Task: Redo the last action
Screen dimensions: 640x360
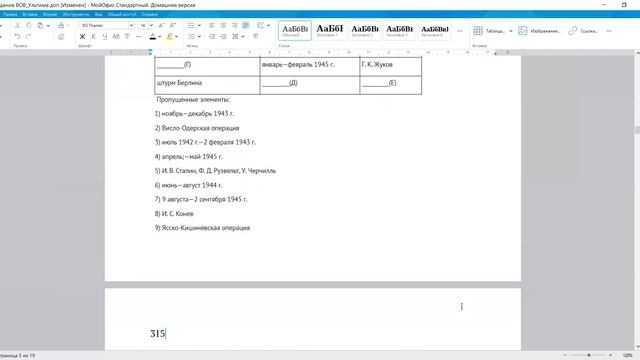Action: 29,37
